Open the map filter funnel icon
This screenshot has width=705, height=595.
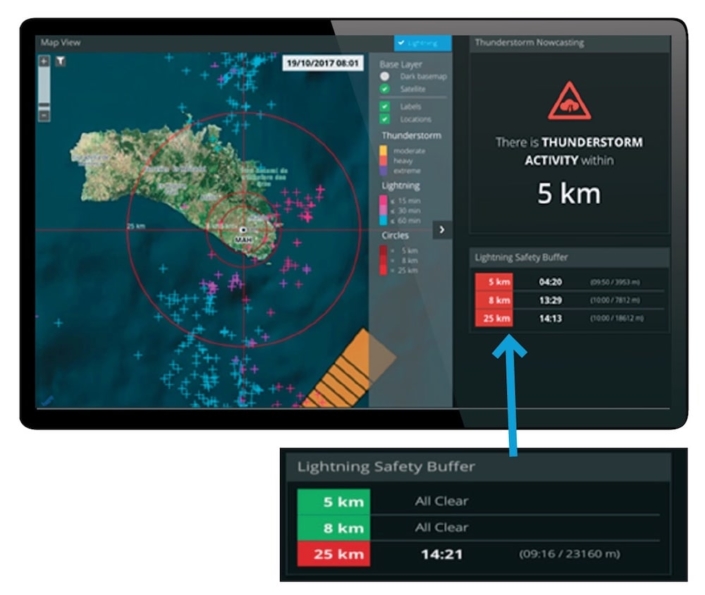[60, 61]
